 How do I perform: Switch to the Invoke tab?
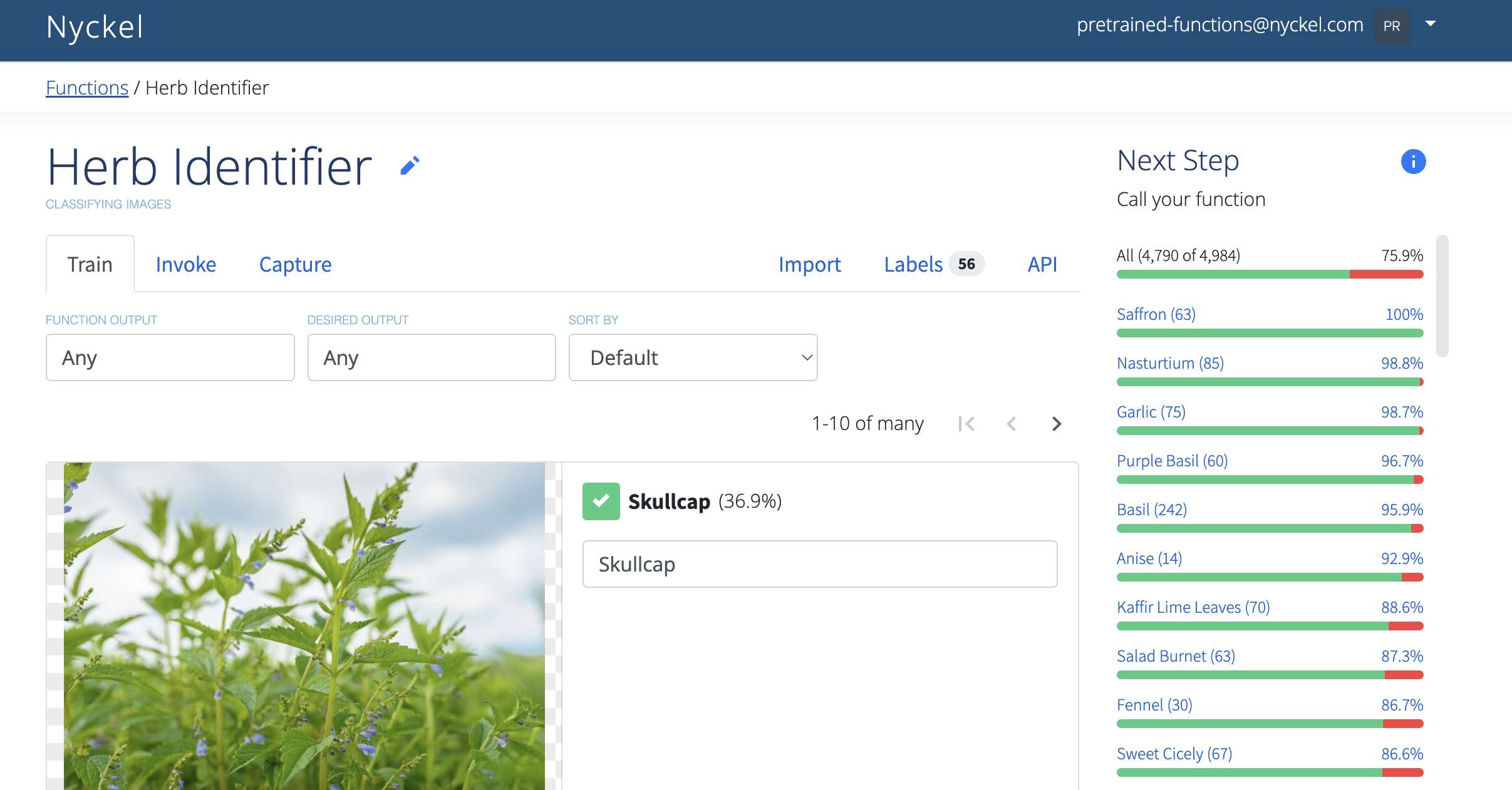click(185, 264)
